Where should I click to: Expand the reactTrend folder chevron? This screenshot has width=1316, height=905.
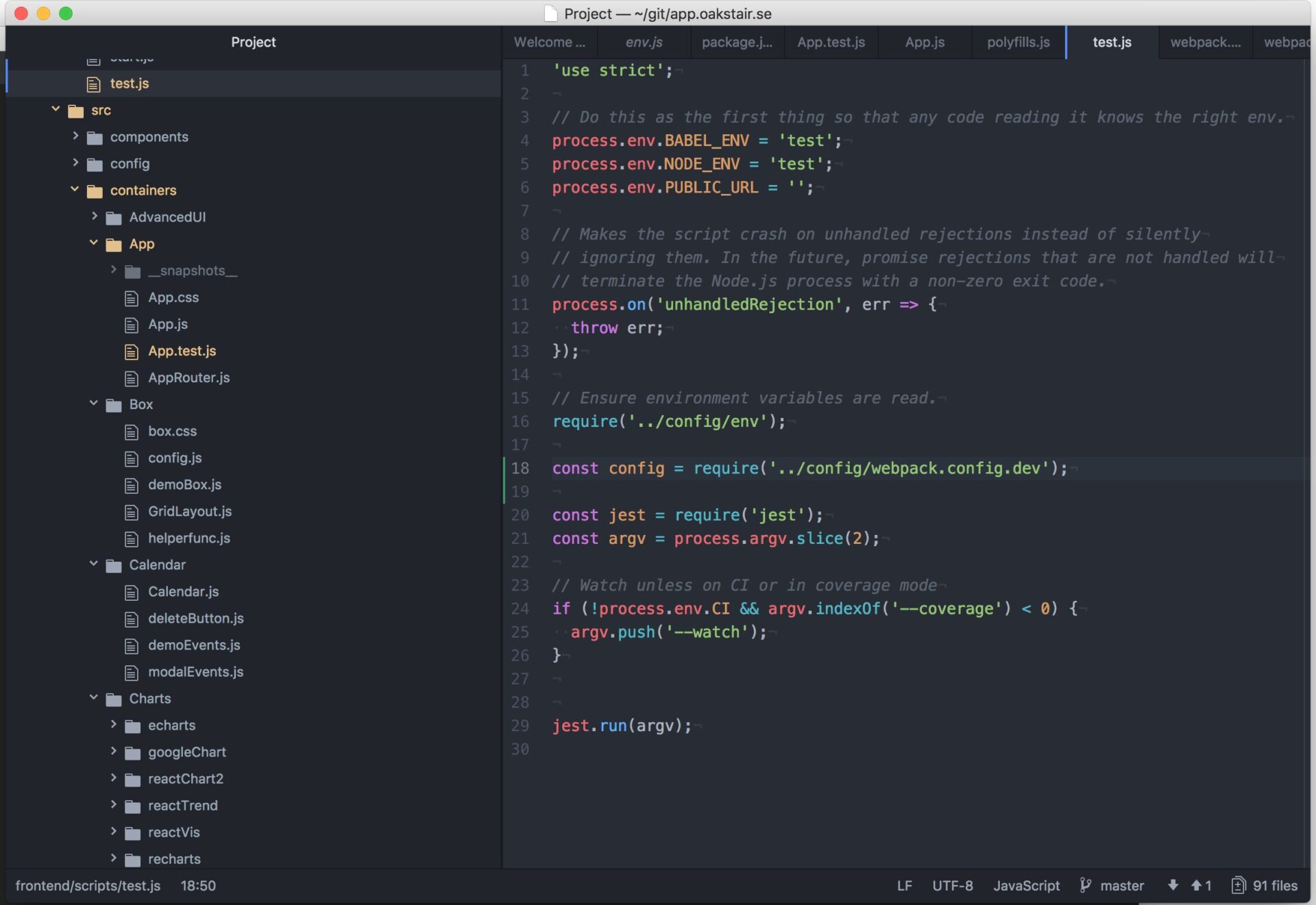point(114,804)
